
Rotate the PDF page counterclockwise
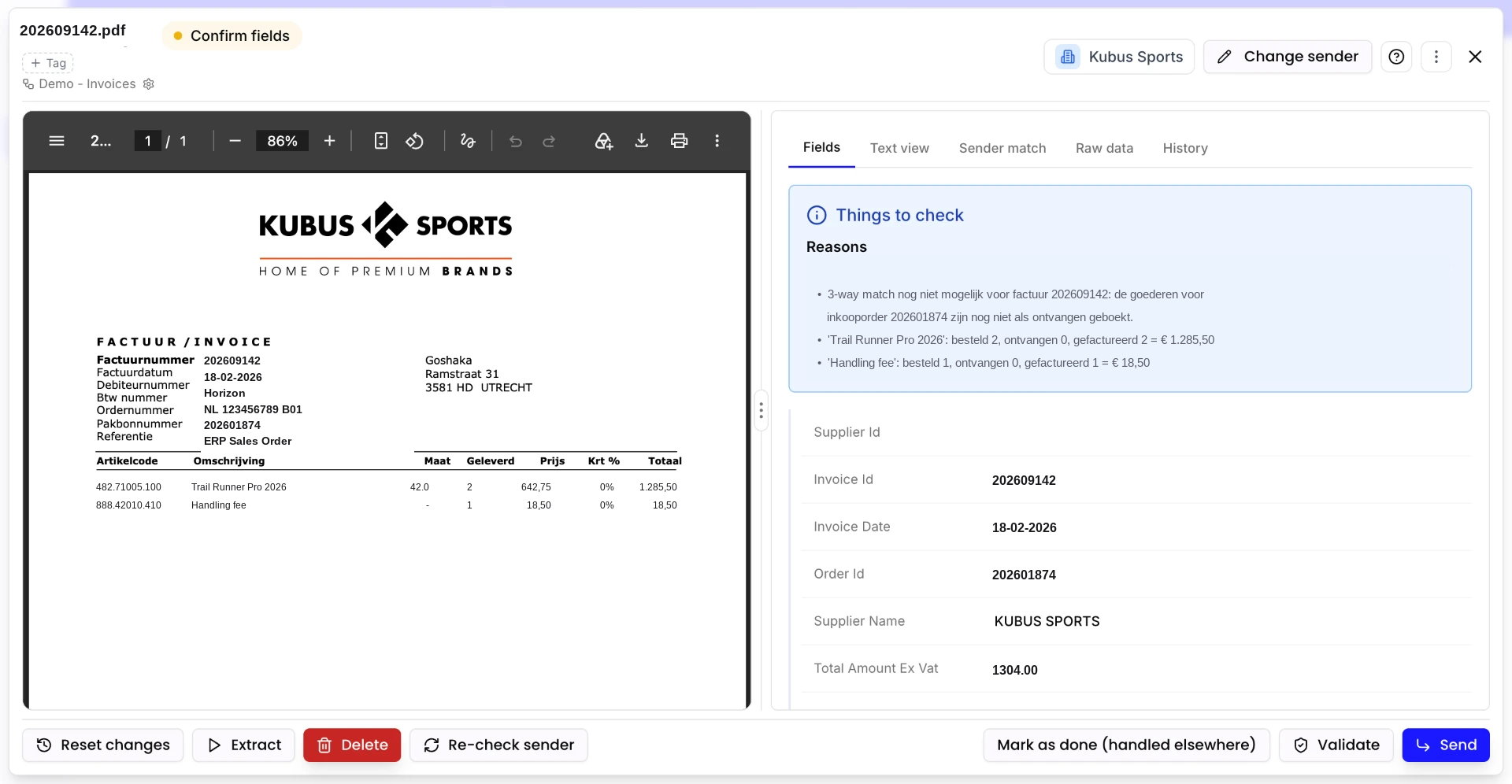click(415, 141)
